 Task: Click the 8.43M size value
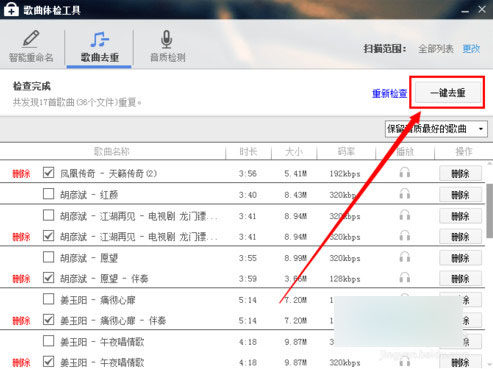pos(295,195)
